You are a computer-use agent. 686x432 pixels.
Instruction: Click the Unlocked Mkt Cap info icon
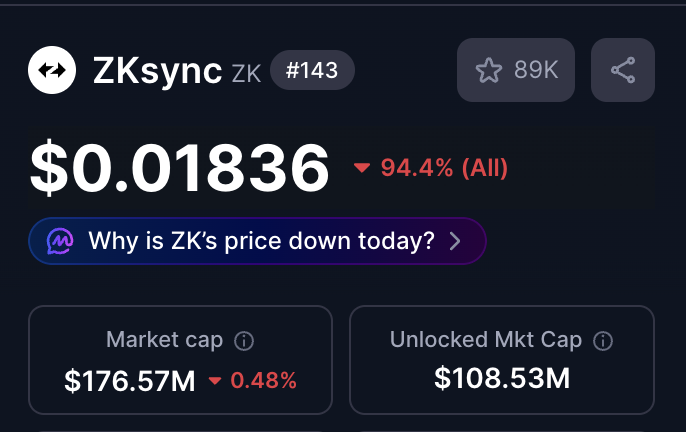(x=602, y=341)
